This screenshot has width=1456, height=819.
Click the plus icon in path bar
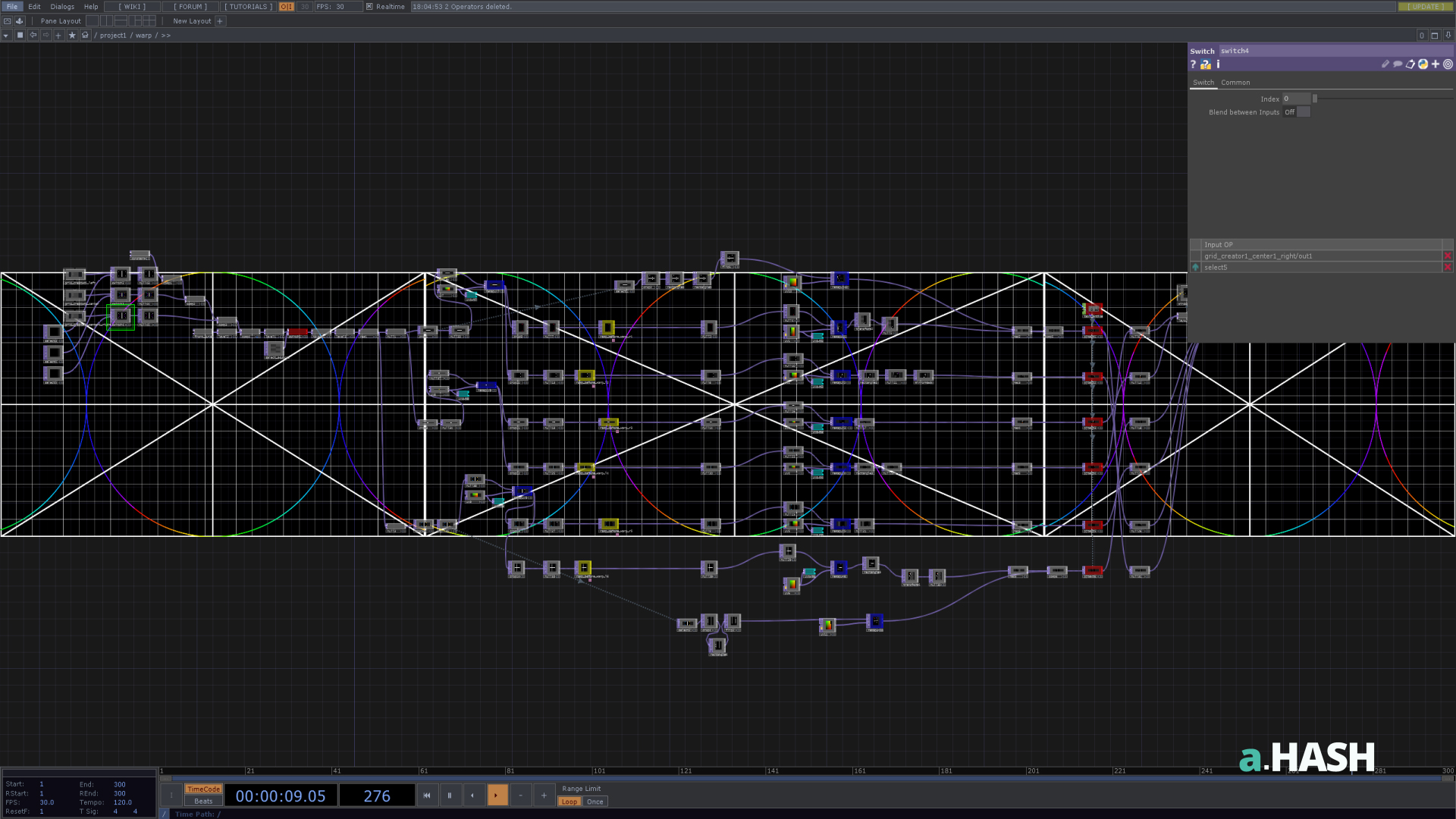tap(58, 36)
